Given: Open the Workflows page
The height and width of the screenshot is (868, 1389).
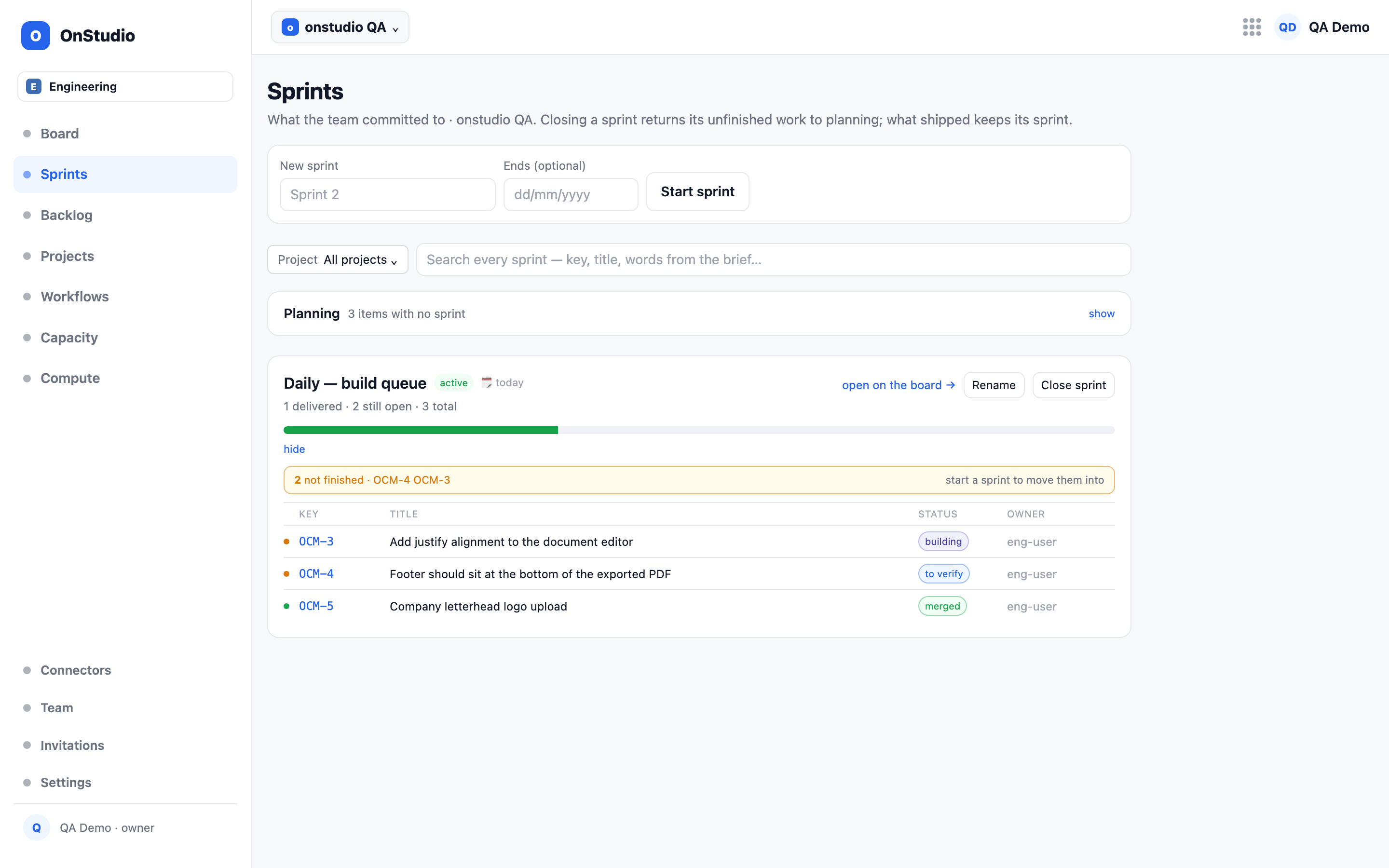Looking at the screenshot, I should [125, 297].
